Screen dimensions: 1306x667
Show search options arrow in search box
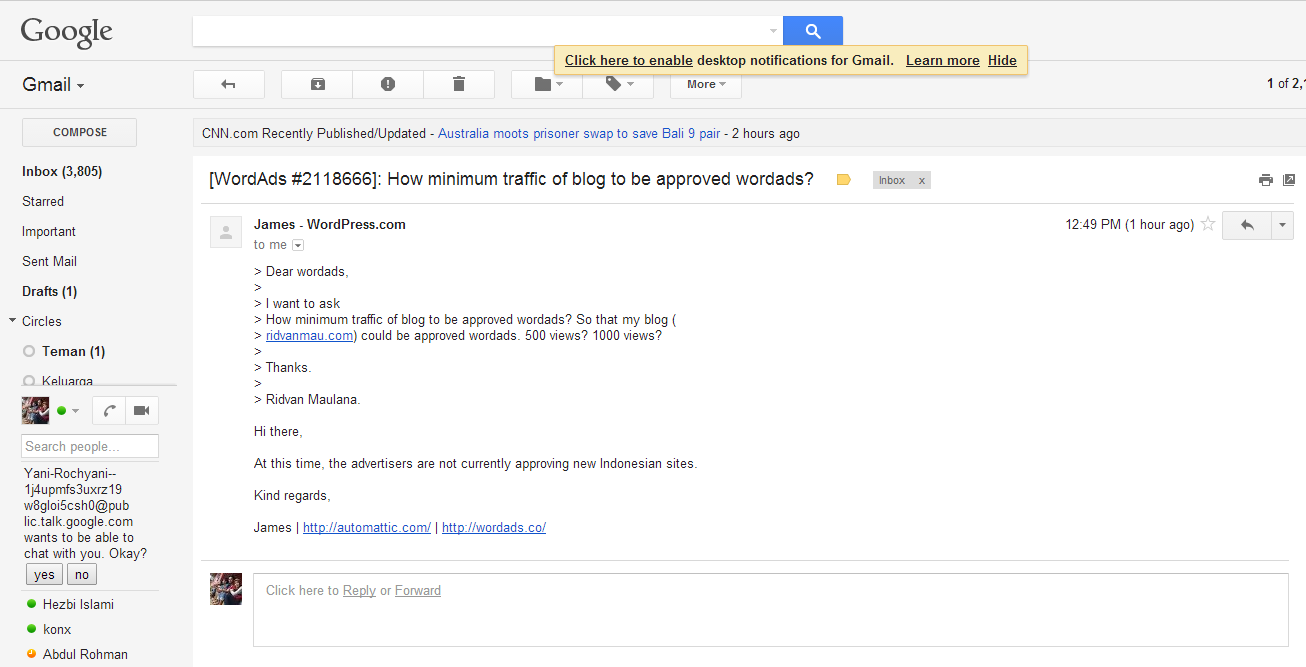773,32
